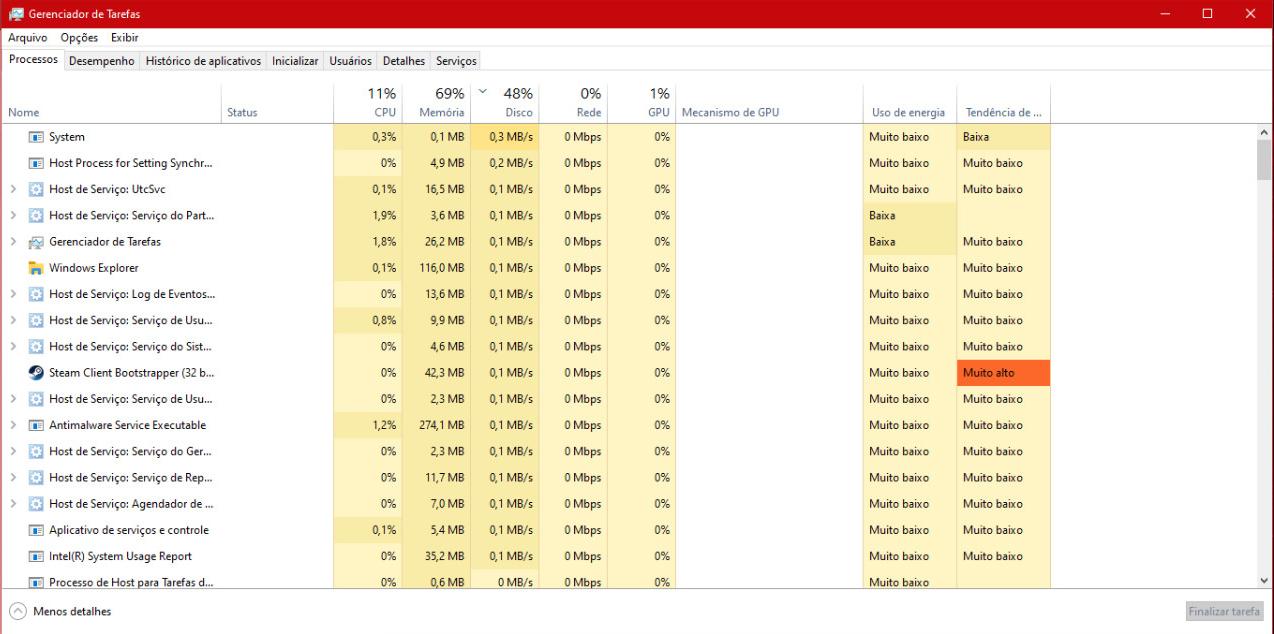This screenshot has width=1274, height=634.
Task: Open the Exibir menu
Action: point(124,38)
